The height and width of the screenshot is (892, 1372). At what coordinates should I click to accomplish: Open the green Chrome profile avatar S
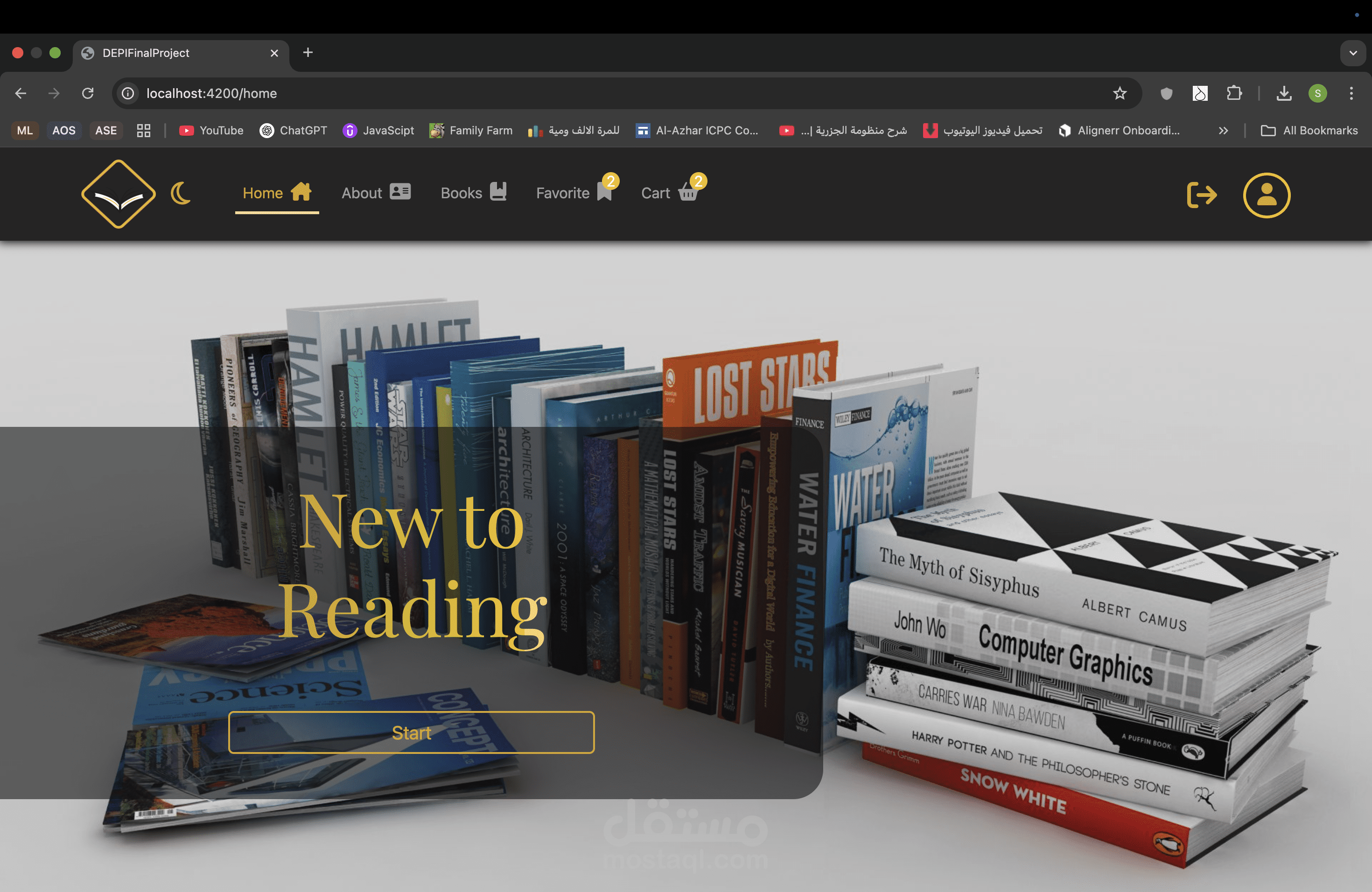pyautogui.click(x=1318, y=93)
